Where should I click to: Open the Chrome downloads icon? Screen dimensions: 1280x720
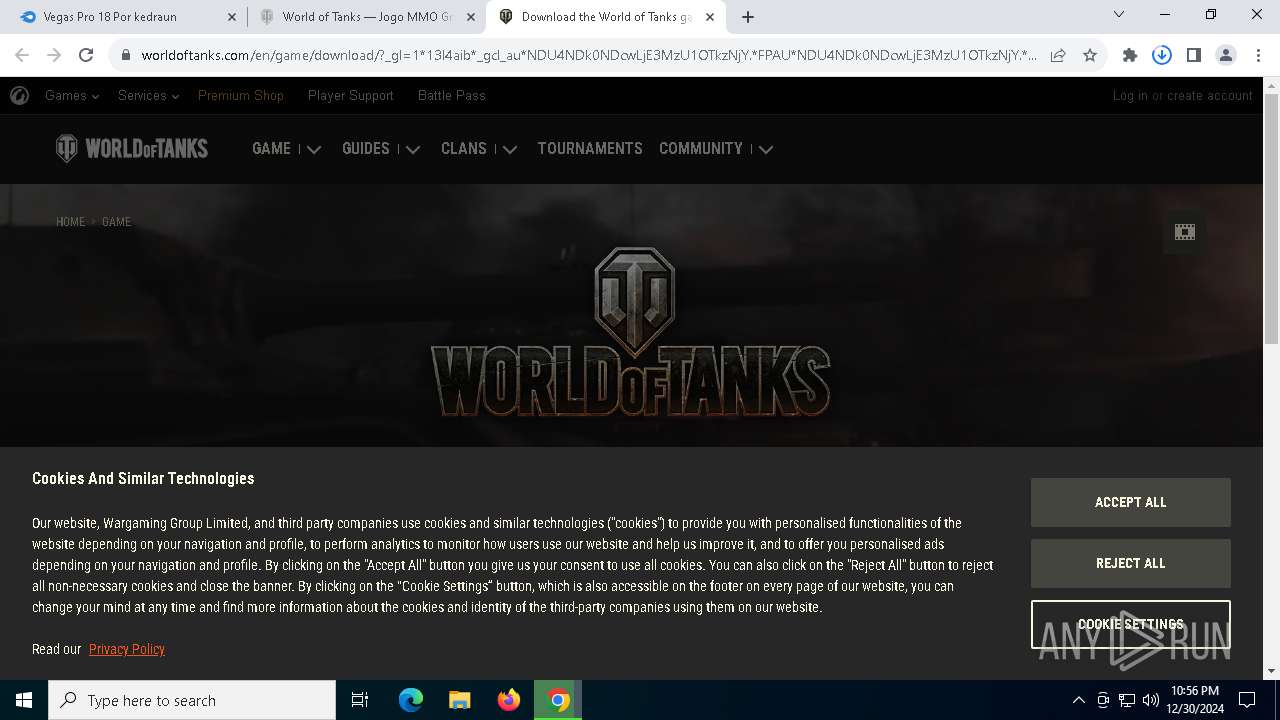[1162, 55]
